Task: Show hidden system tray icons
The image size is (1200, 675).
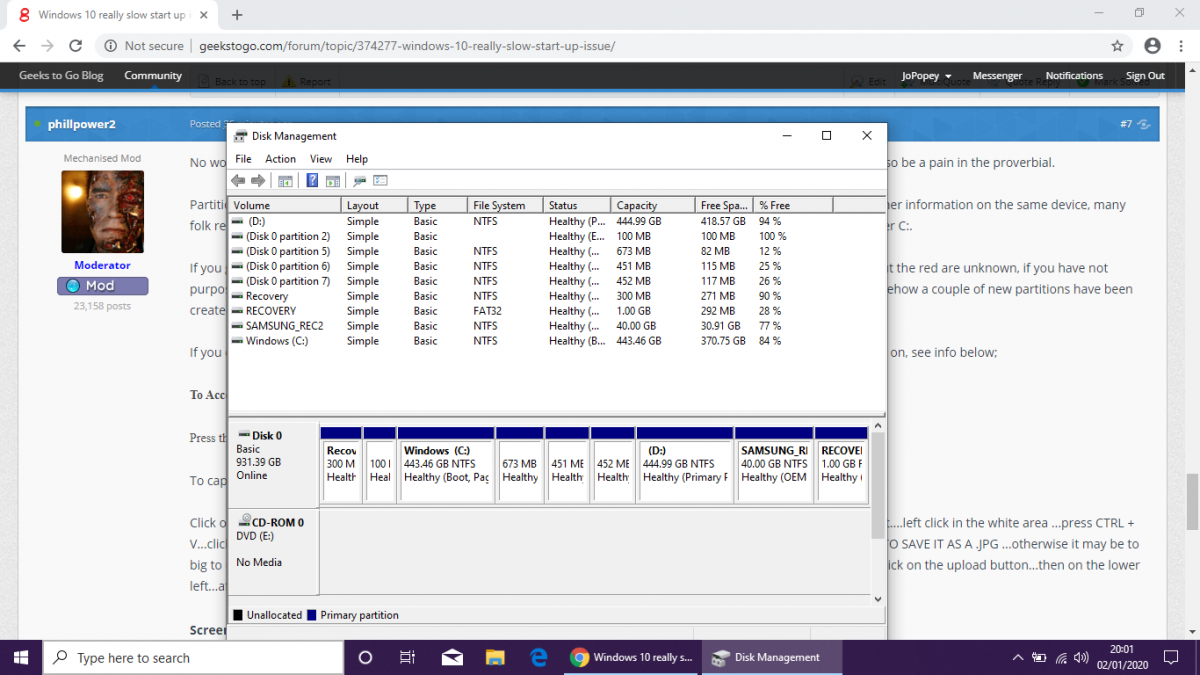Action: click(x=1018, y=658)
